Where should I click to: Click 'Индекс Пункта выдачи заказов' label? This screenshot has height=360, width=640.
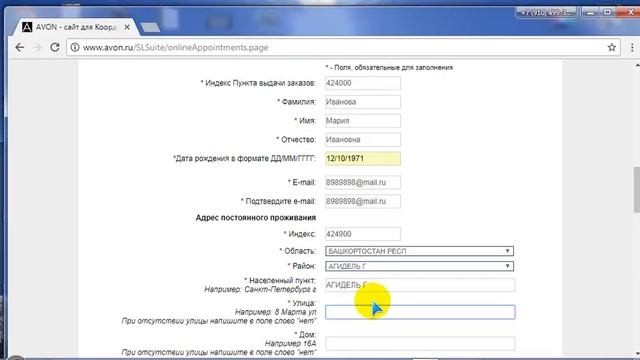click(258, 83)
